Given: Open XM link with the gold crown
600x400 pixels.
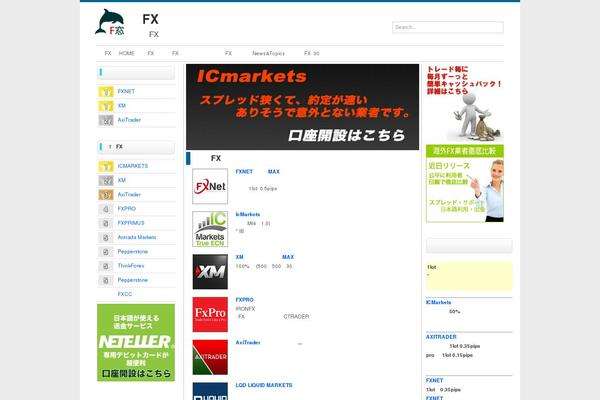Looking at the screenshot, I should point(121,106).
